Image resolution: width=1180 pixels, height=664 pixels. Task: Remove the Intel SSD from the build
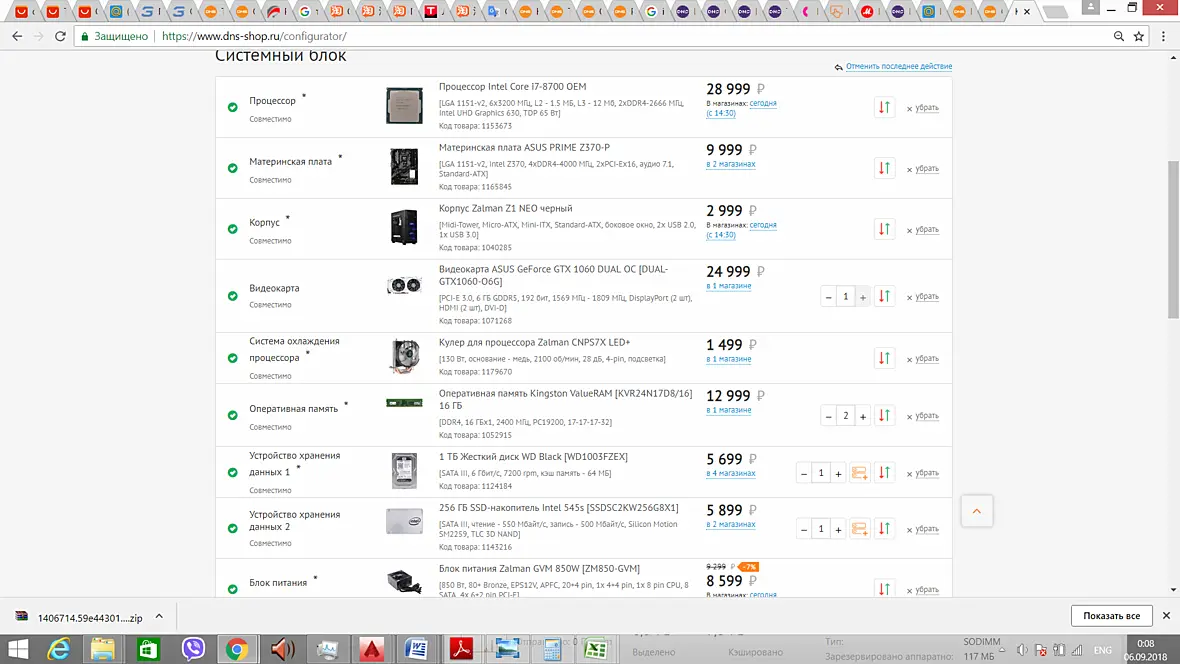[923, 529]
